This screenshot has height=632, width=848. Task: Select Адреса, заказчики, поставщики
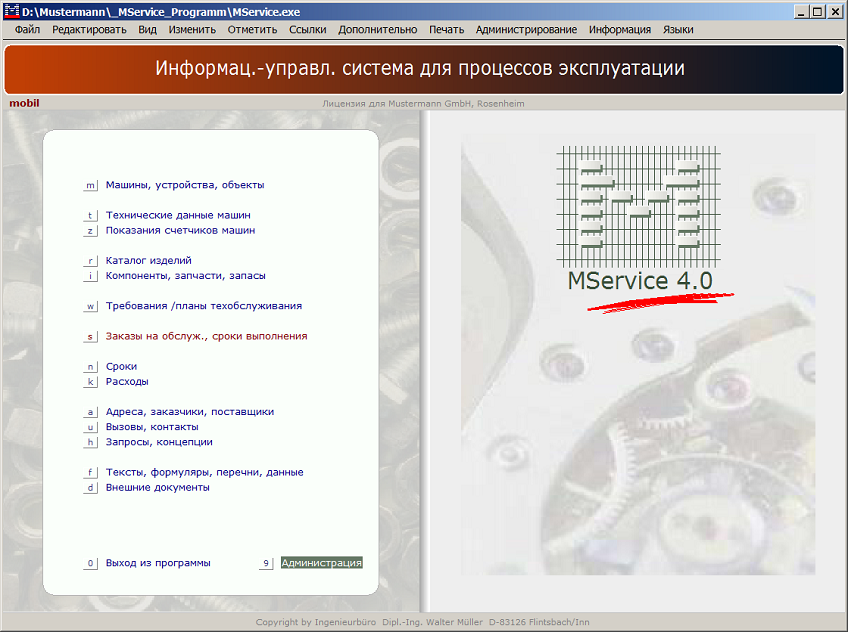189,412
